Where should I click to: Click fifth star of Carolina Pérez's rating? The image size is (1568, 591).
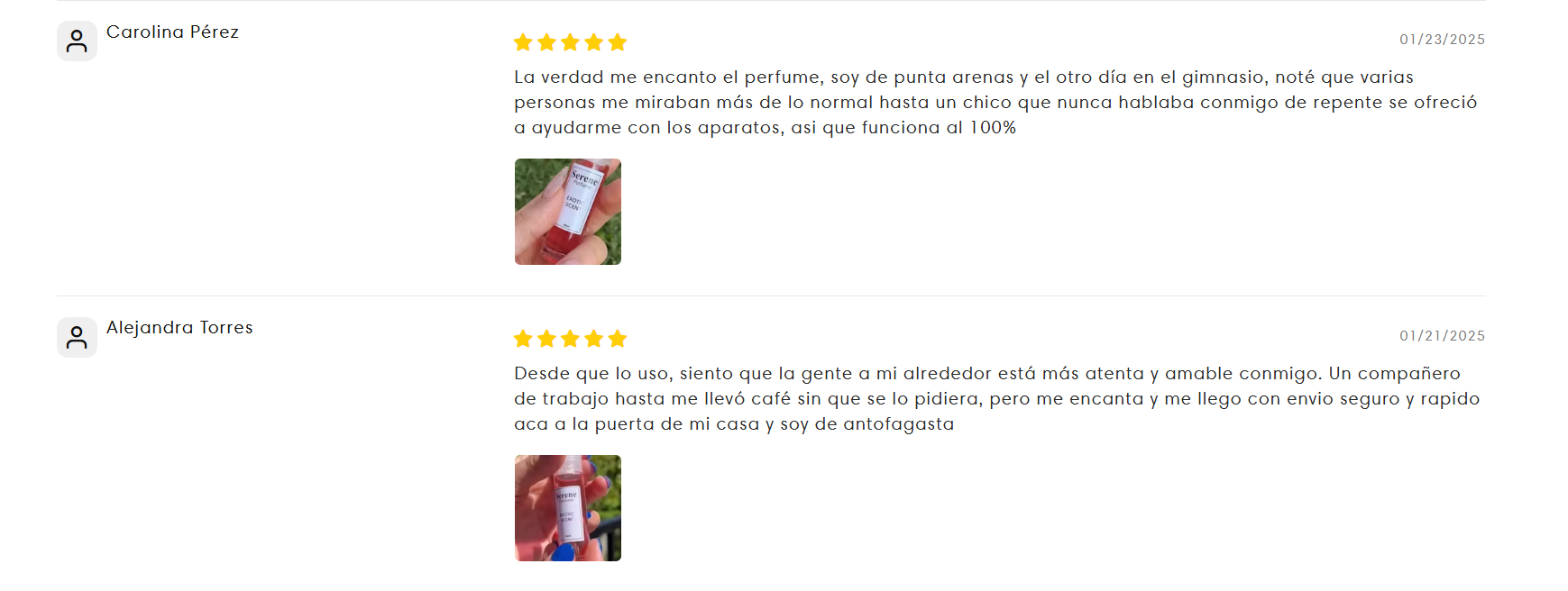coord(618,42)
